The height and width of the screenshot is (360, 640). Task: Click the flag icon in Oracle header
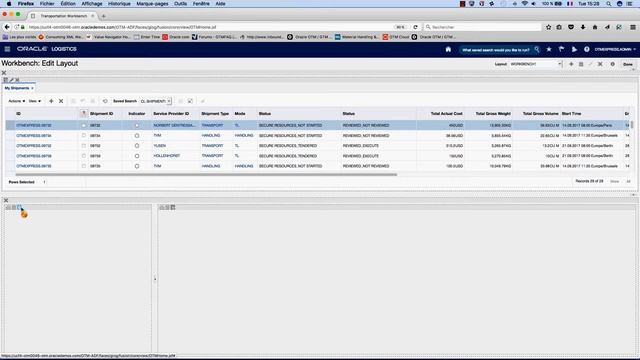coord(562,49)
